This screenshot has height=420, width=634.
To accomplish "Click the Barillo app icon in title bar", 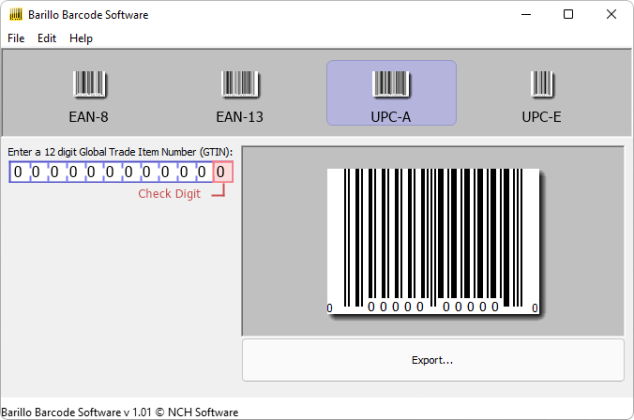I will (x=16, y=15).
